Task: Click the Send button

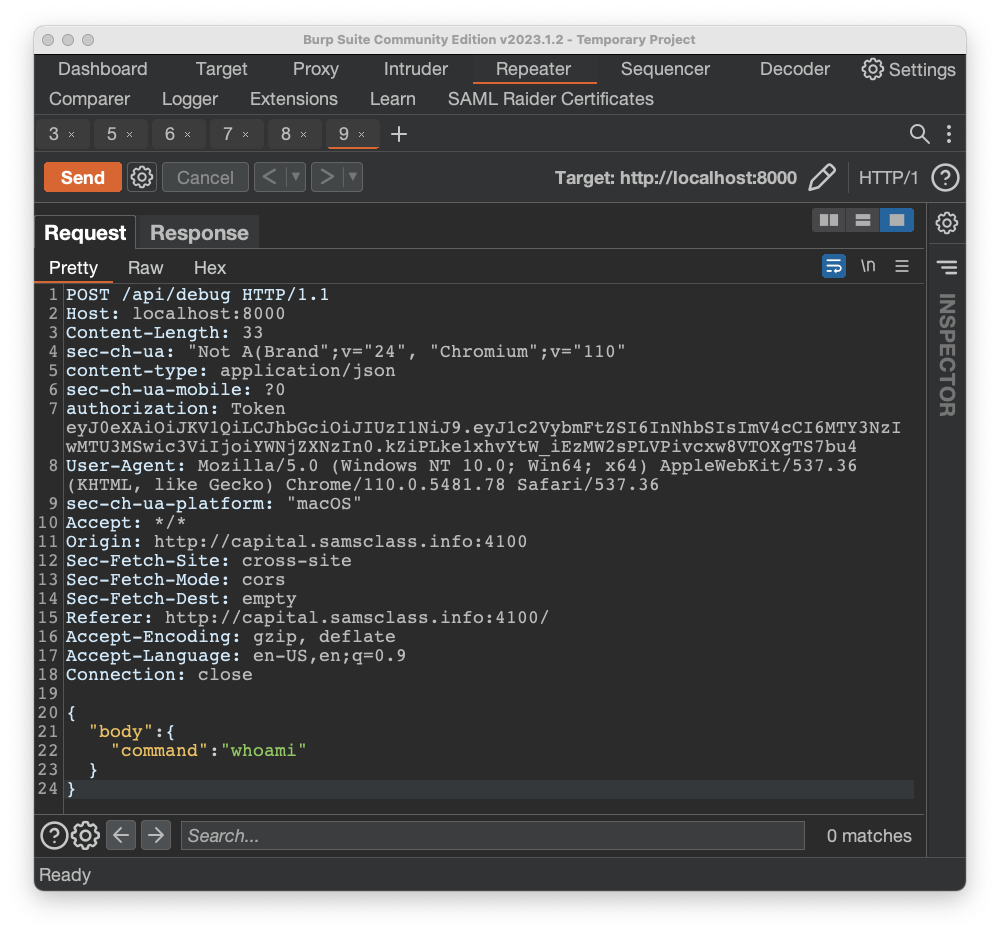Action: 82,178
